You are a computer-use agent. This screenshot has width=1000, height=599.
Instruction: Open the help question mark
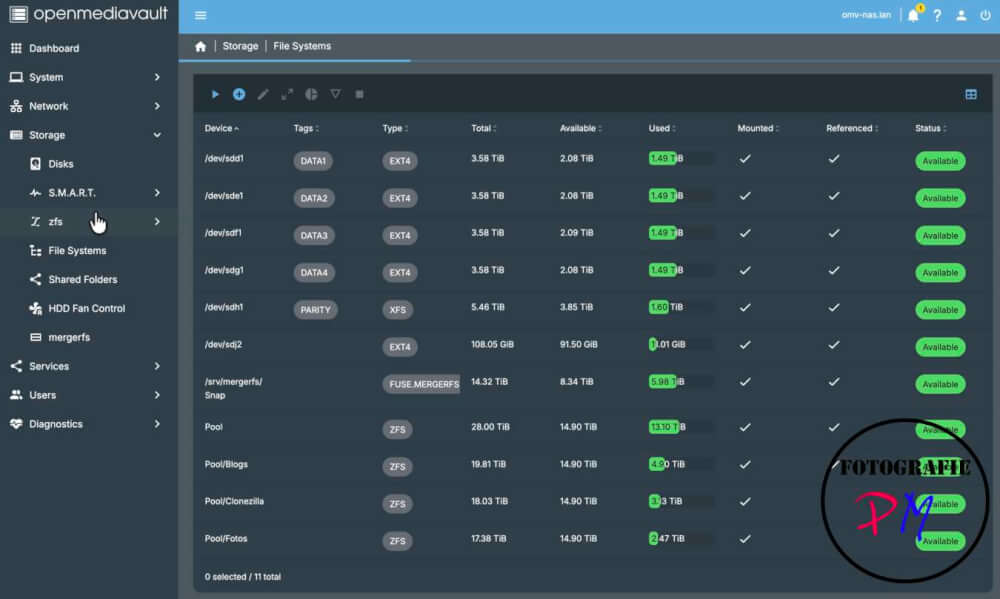coord(937,15)
